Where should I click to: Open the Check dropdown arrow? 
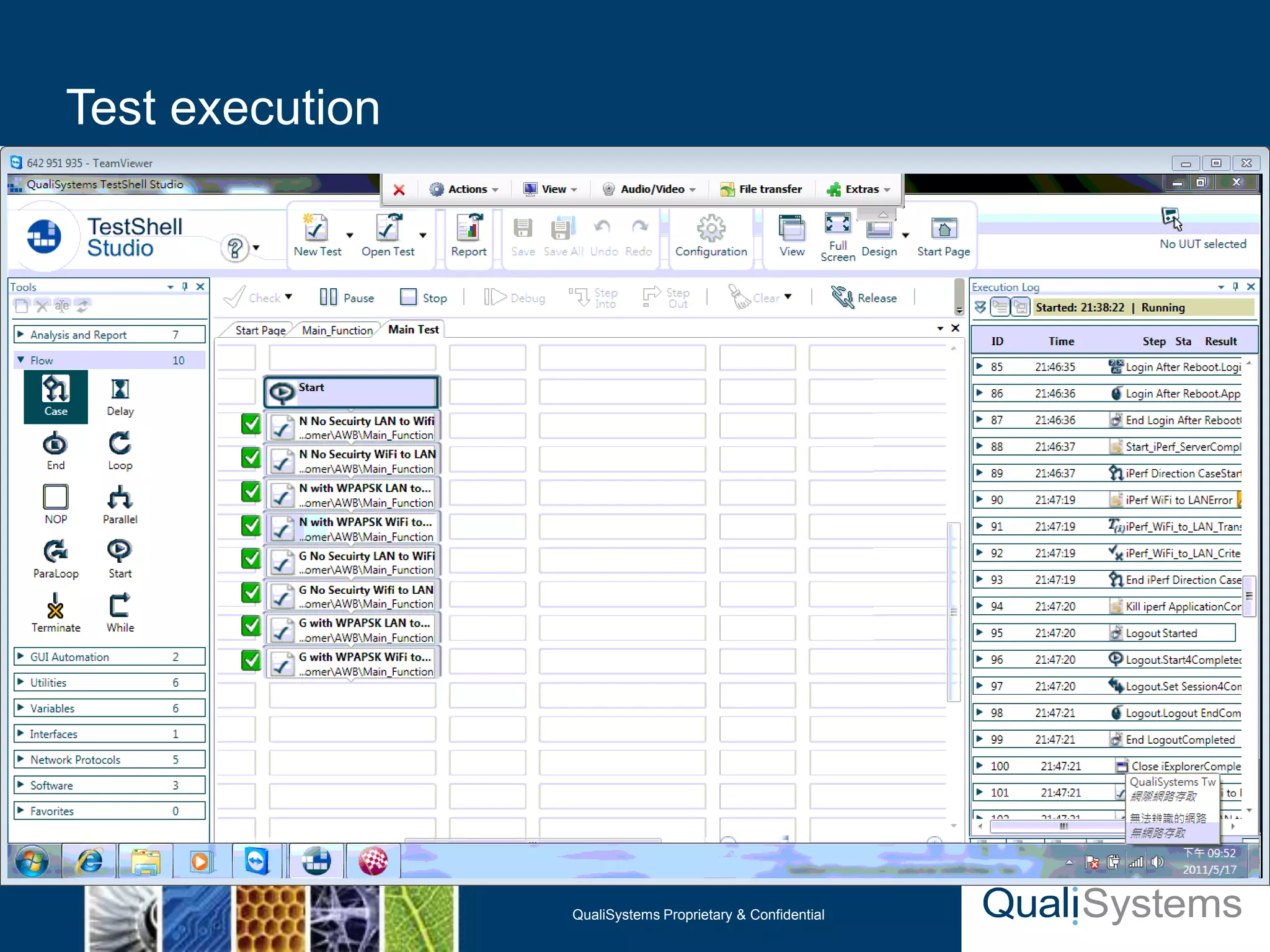(x=289, y=297)
